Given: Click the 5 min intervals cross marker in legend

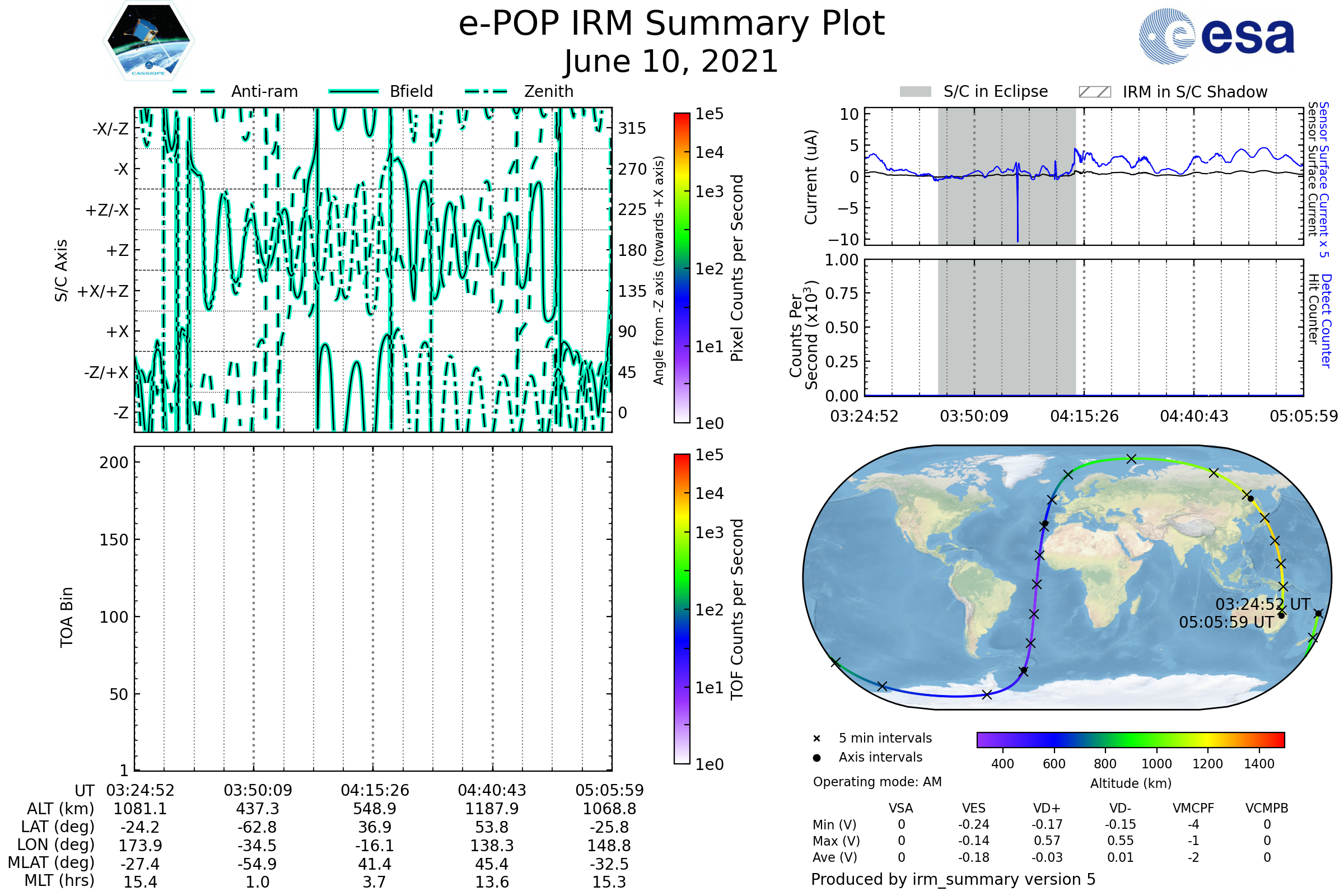Looking at the screenshot, I should coord(816,739).
